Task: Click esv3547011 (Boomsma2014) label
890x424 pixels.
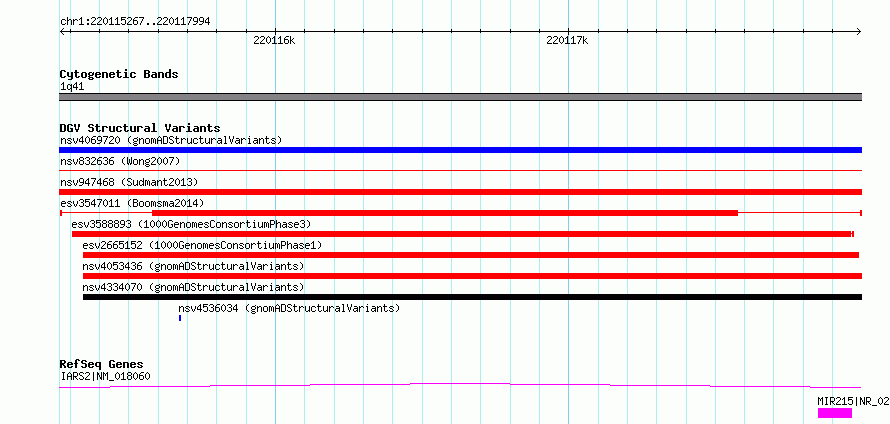Action: coord(132,203)
